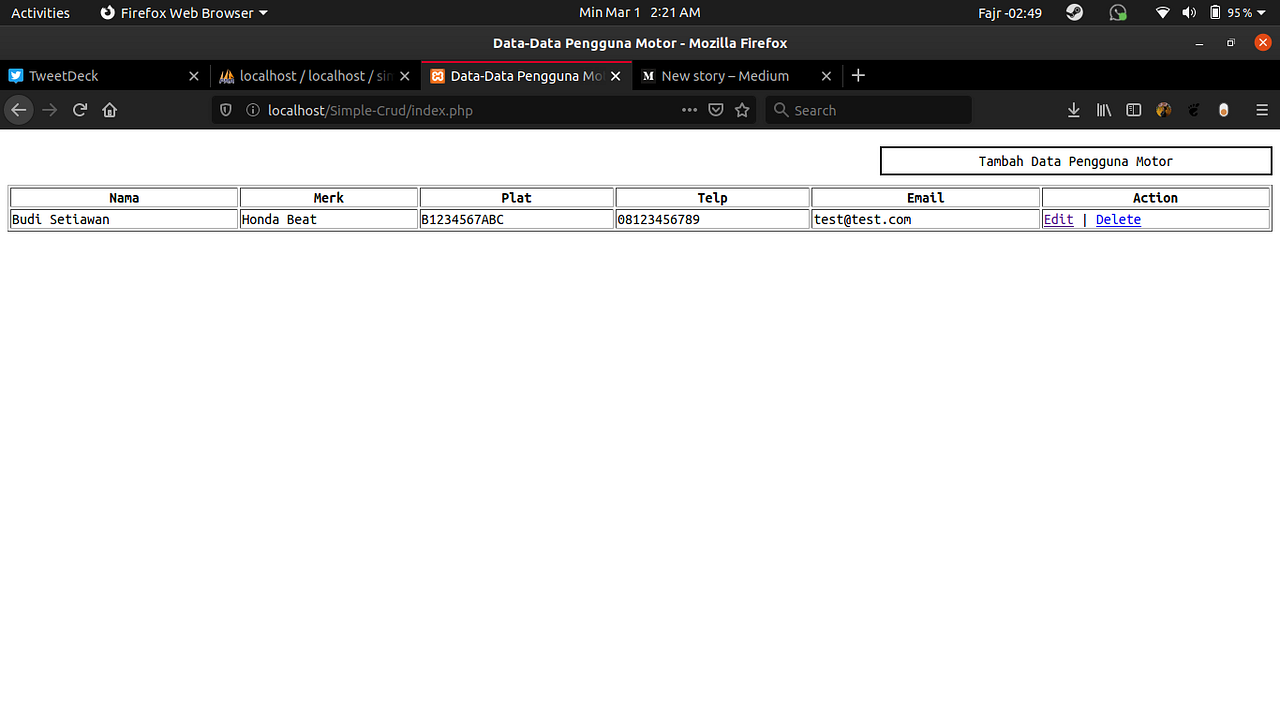Image resolution: width=1280 pixels, height=720 pixels.
Task: Open the page actions ellipsis menu
Action: tap(689, 110)
